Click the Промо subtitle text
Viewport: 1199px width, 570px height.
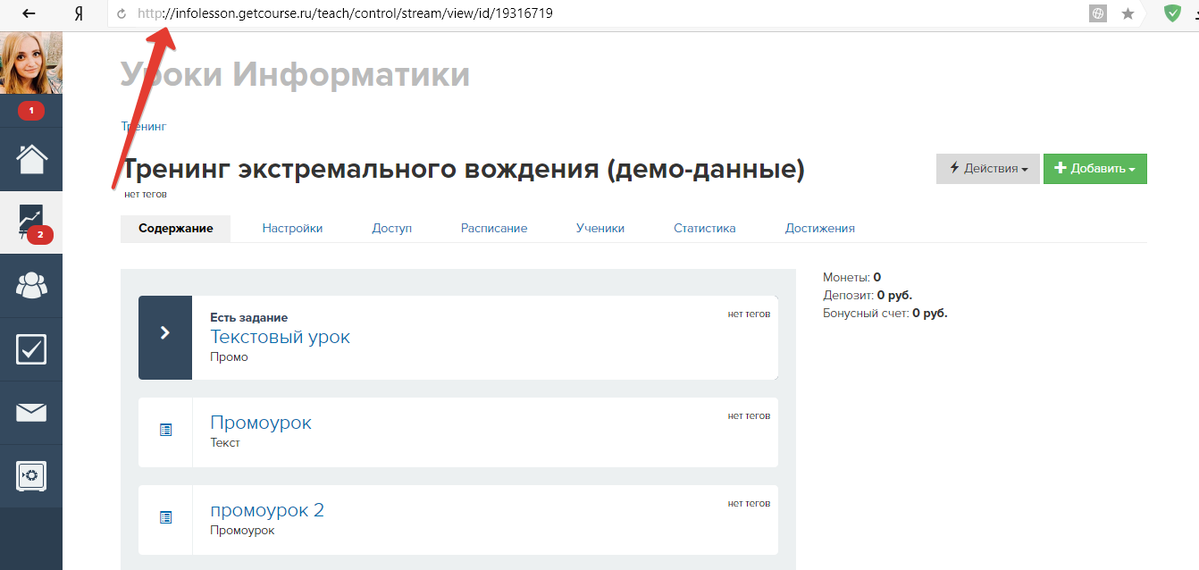(229, 357)
